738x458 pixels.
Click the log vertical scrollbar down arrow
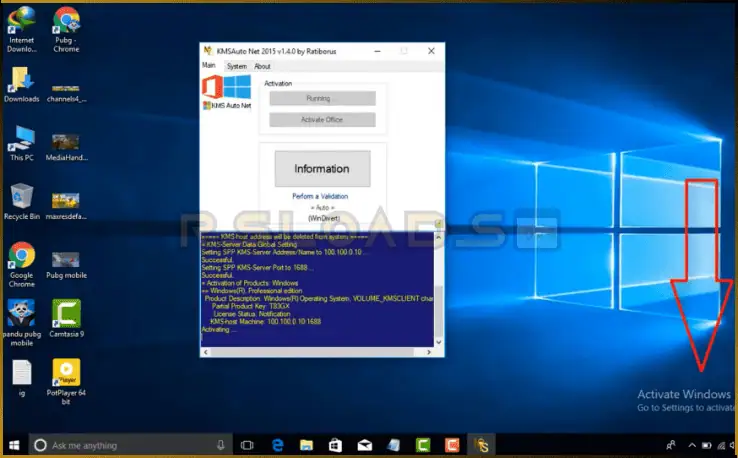(439, 342)
